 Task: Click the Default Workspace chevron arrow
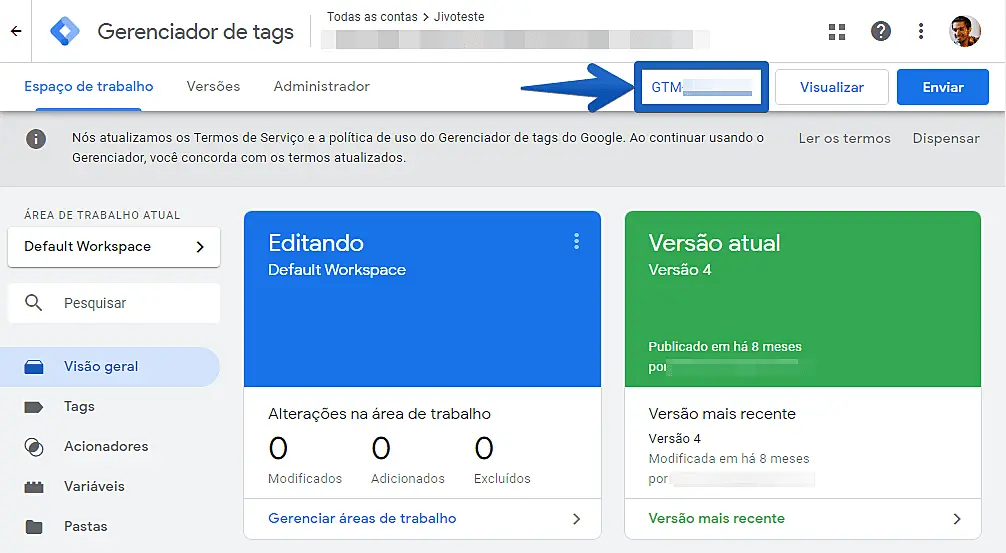point(200,246)
